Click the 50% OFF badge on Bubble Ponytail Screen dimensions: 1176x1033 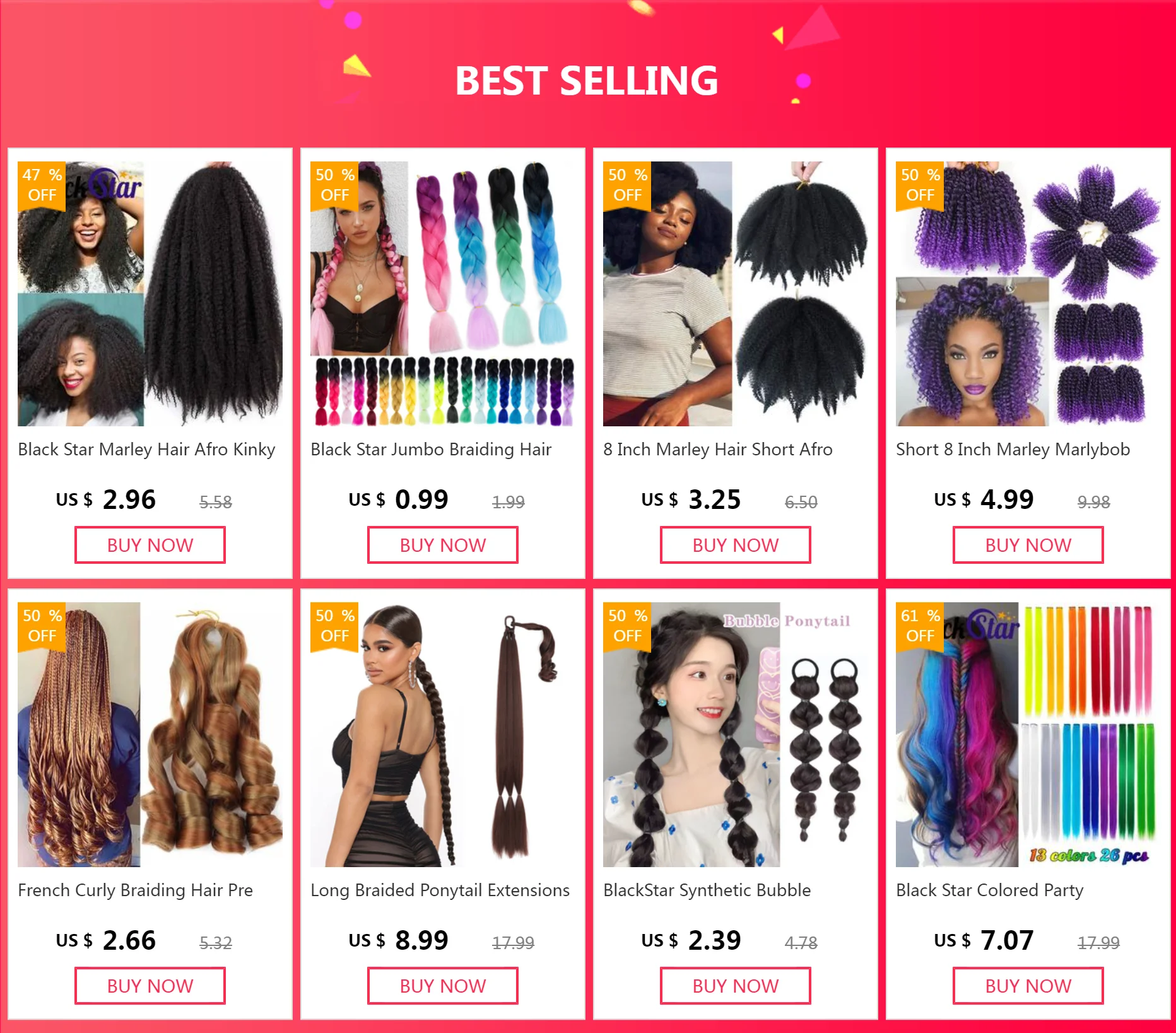(x=627, y=626)
